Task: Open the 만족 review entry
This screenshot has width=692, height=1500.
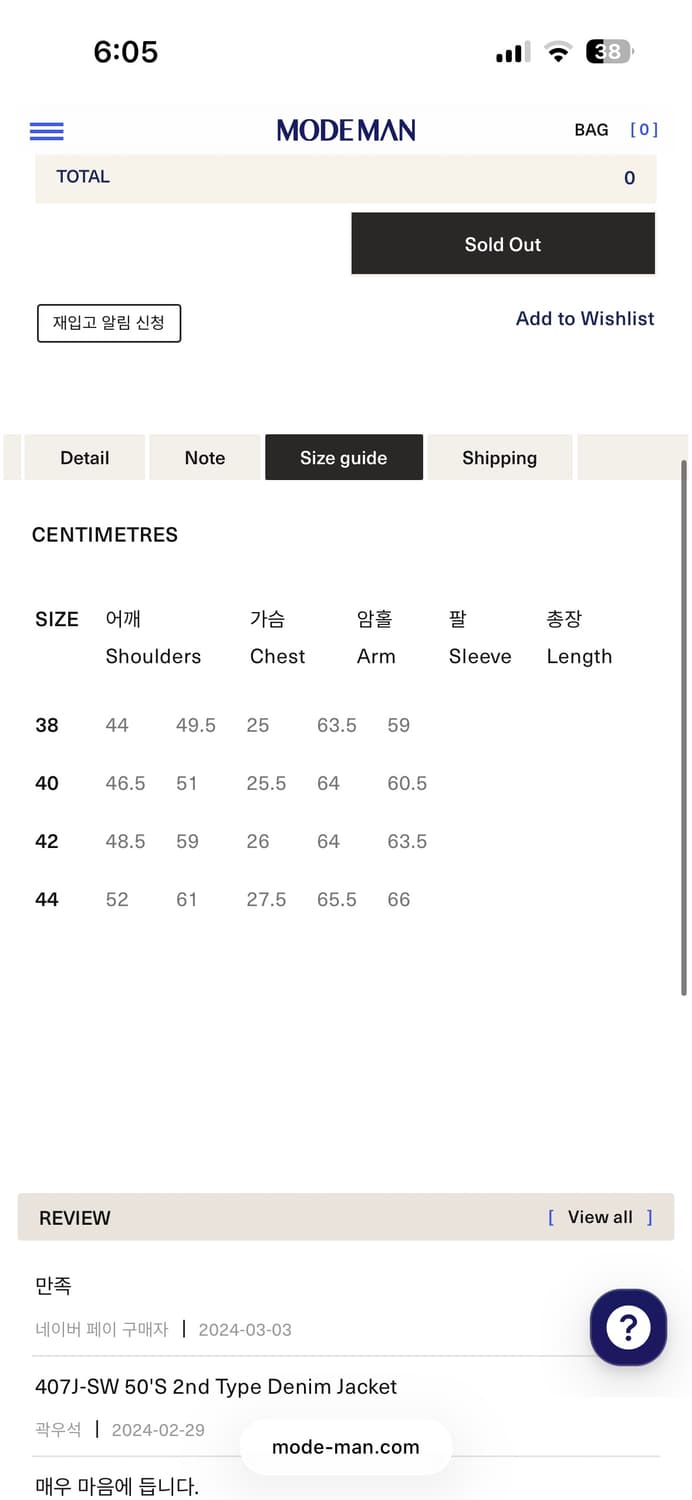Action: coord(54,1286)
